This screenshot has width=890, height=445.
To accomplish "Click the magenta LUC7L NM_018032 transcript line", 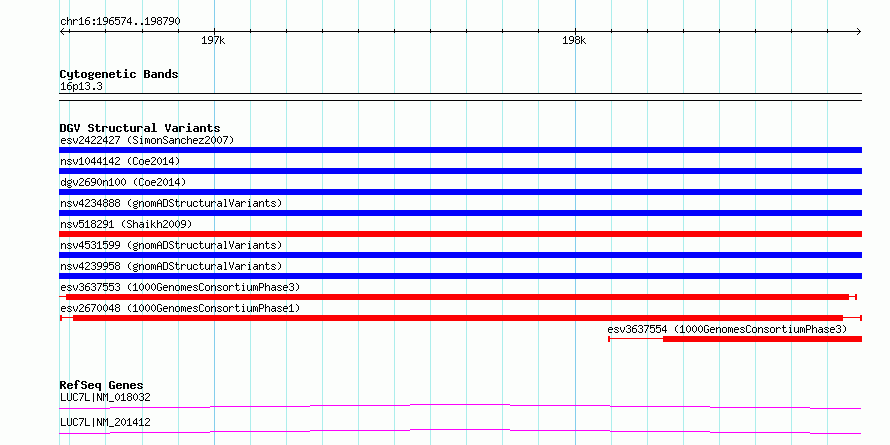I will tap(460, 406).
